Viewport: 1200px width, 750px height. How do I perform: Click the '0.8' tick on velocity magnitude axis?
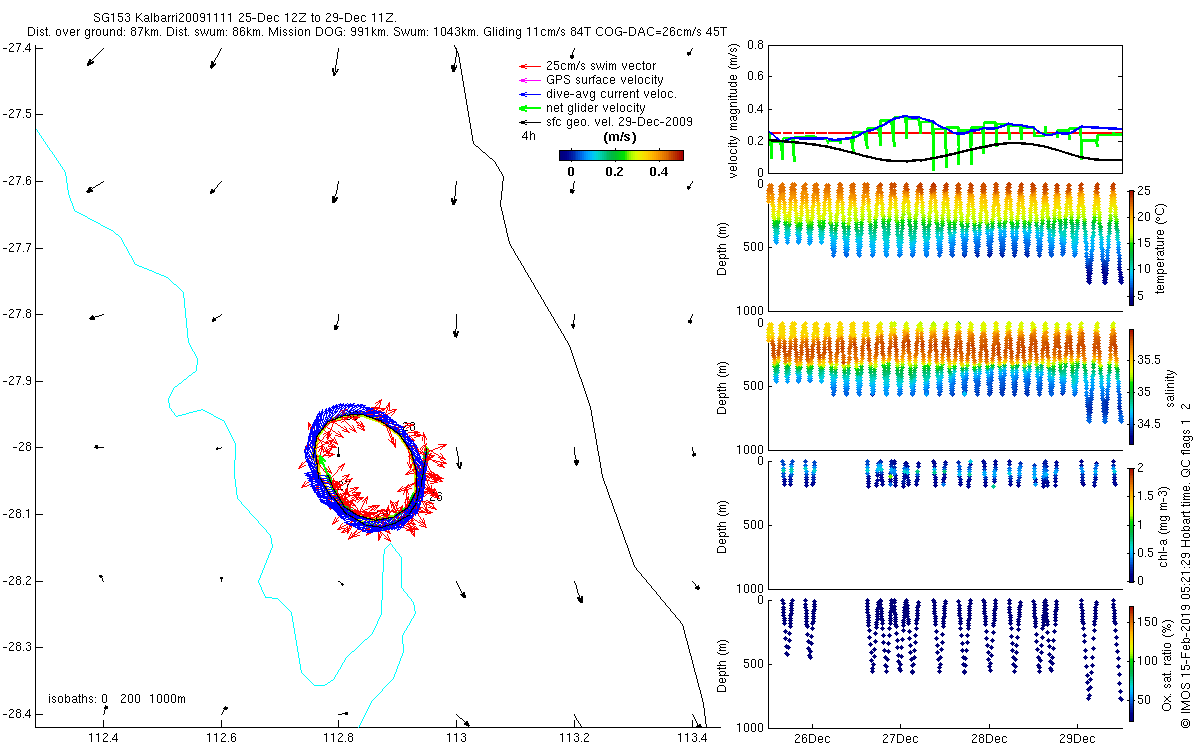[x=755, y=46]
